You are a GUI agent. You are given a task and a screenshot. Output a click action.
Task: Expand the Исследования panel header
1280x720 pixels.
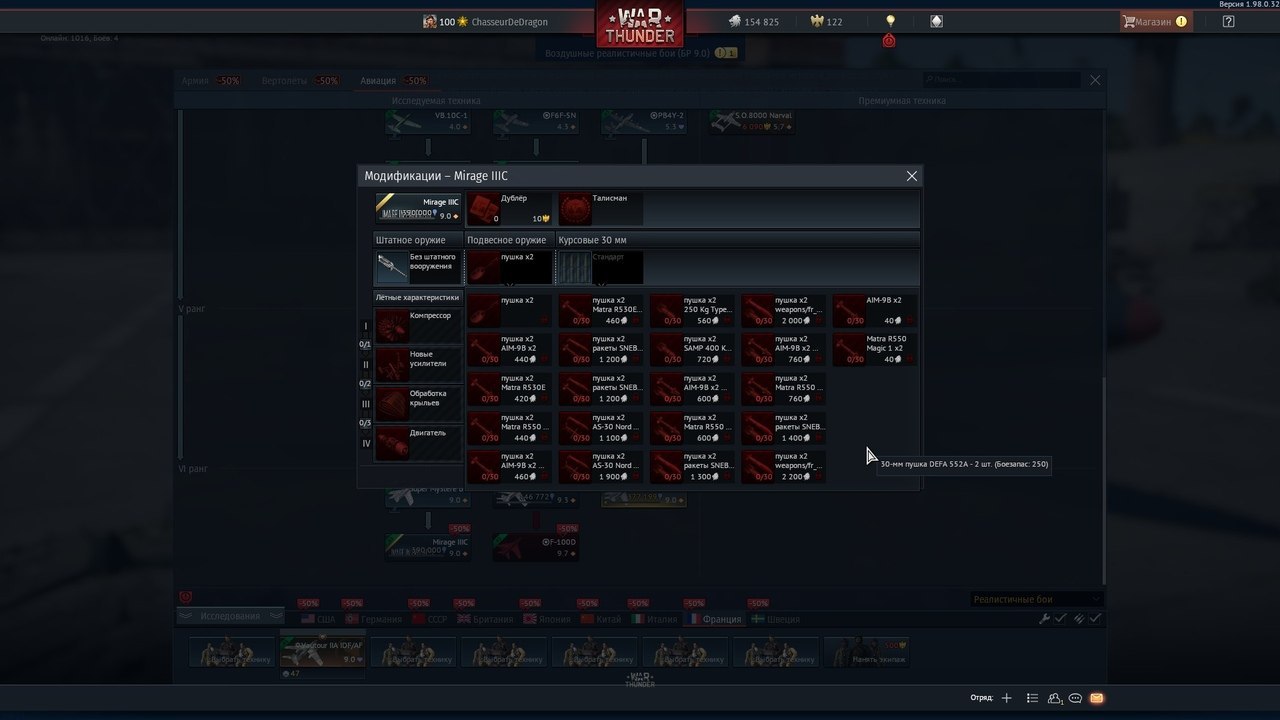[233, 616]
